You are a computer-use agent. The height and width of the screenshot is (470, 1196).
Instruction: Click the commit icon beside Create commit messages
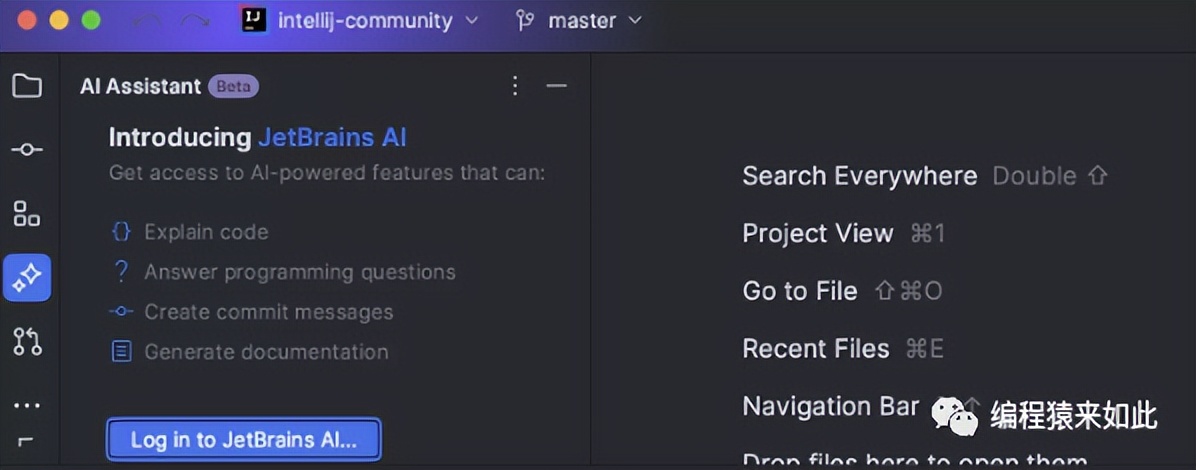pyautogui.click(x=121, y=312)
